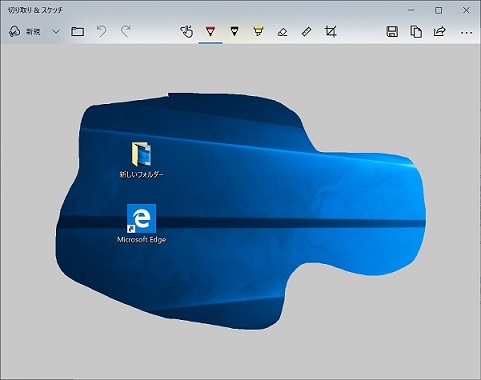Enable the ruler tool
The width and height of the screenshot is (481, 380).
306,32
